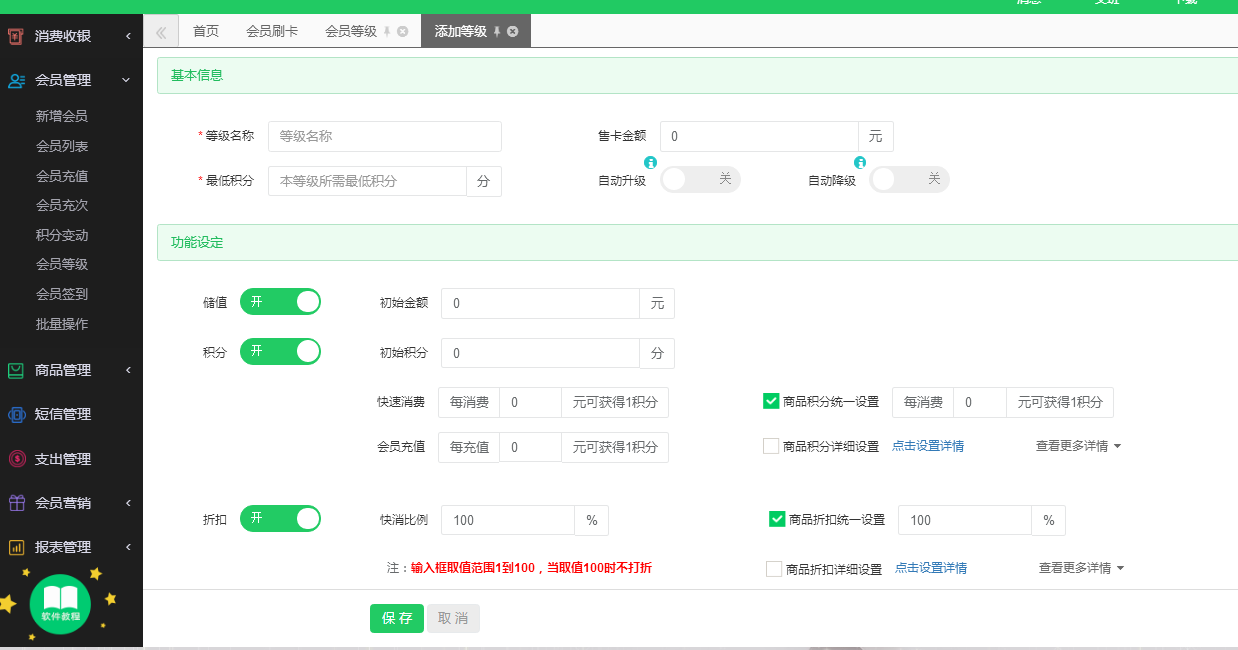Expand the 商品管理 menu chevron
This screenshot has width=1238, height=650.
point(126,370)
